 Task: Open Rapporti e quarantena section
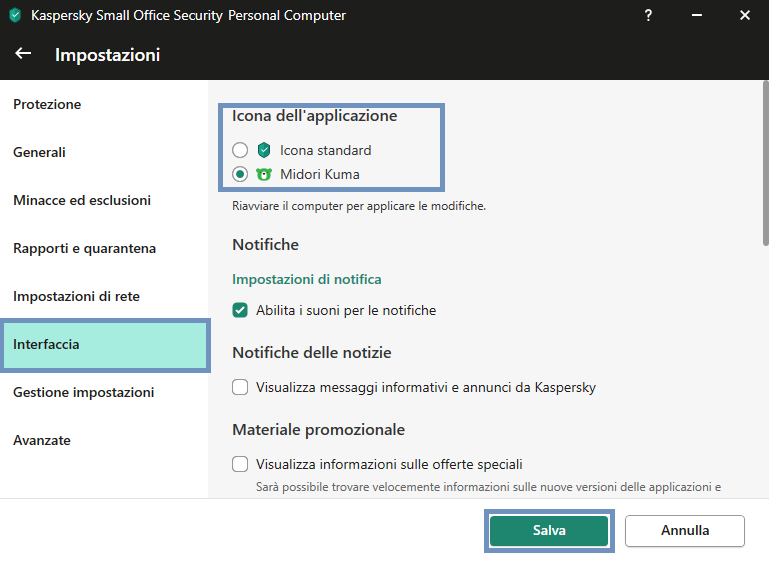[104, 249]
